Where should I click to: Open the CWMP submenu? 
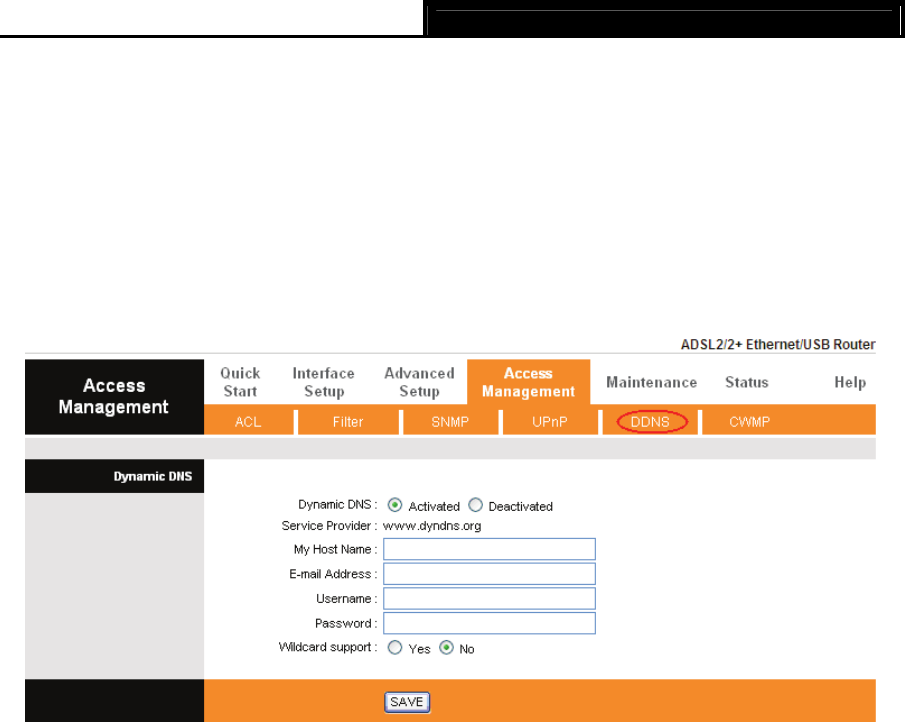749,422
